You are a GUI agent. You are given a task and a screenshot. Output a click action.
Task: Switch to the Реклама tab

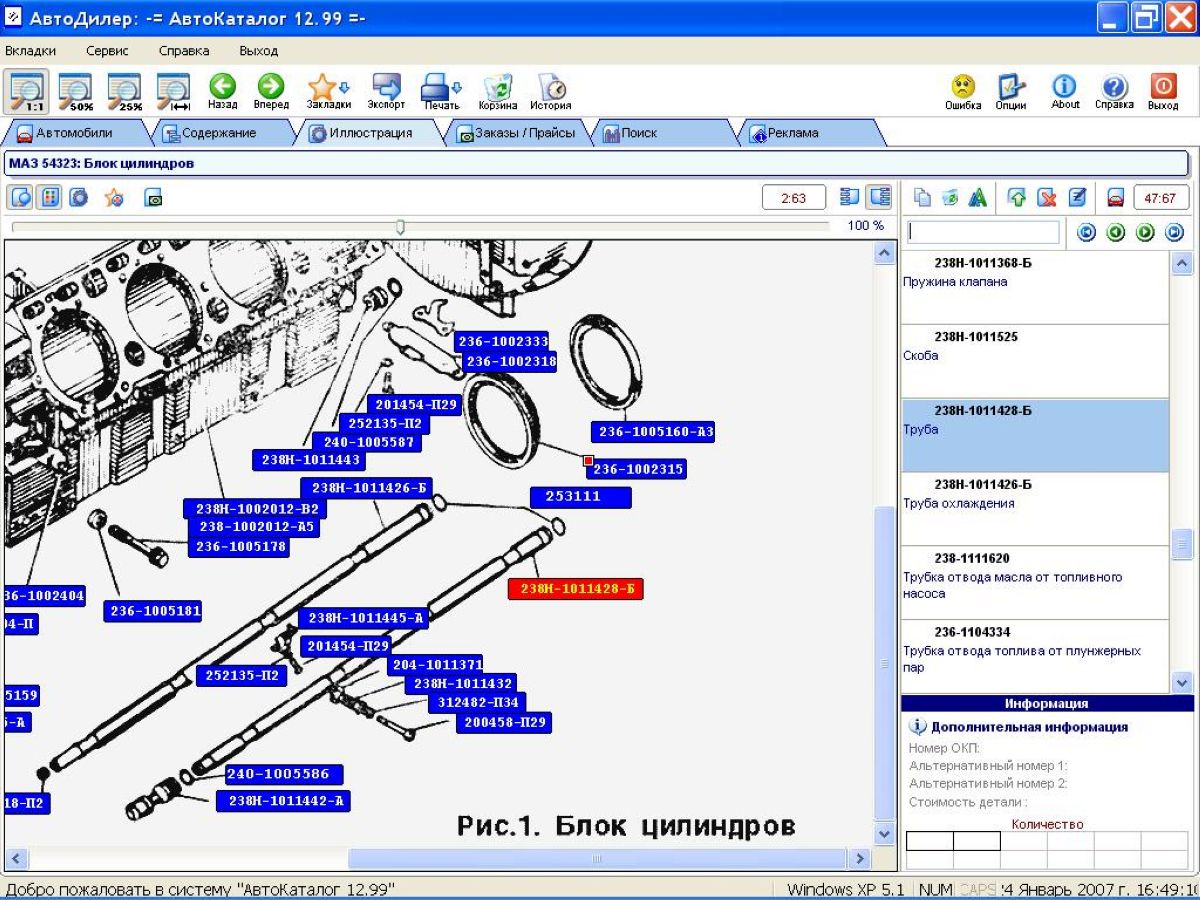[x=812, y=132]
